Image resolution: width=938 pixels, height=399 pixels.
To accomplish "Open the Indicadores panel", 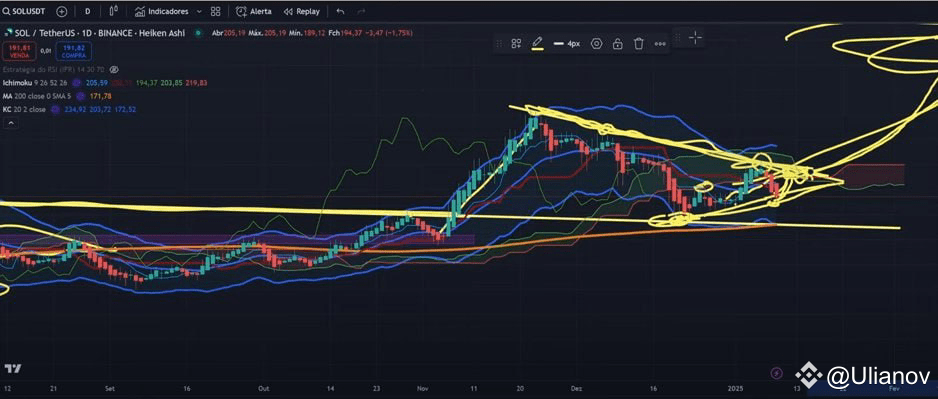I will [x=162, y=11].
